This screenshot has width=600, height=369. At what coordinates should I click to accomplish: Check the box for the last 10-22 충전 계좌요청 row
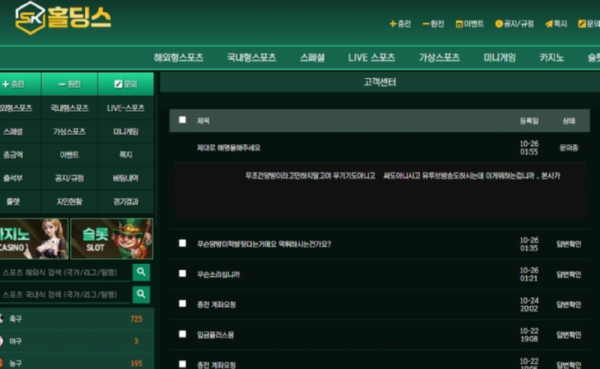click(183, 364)
